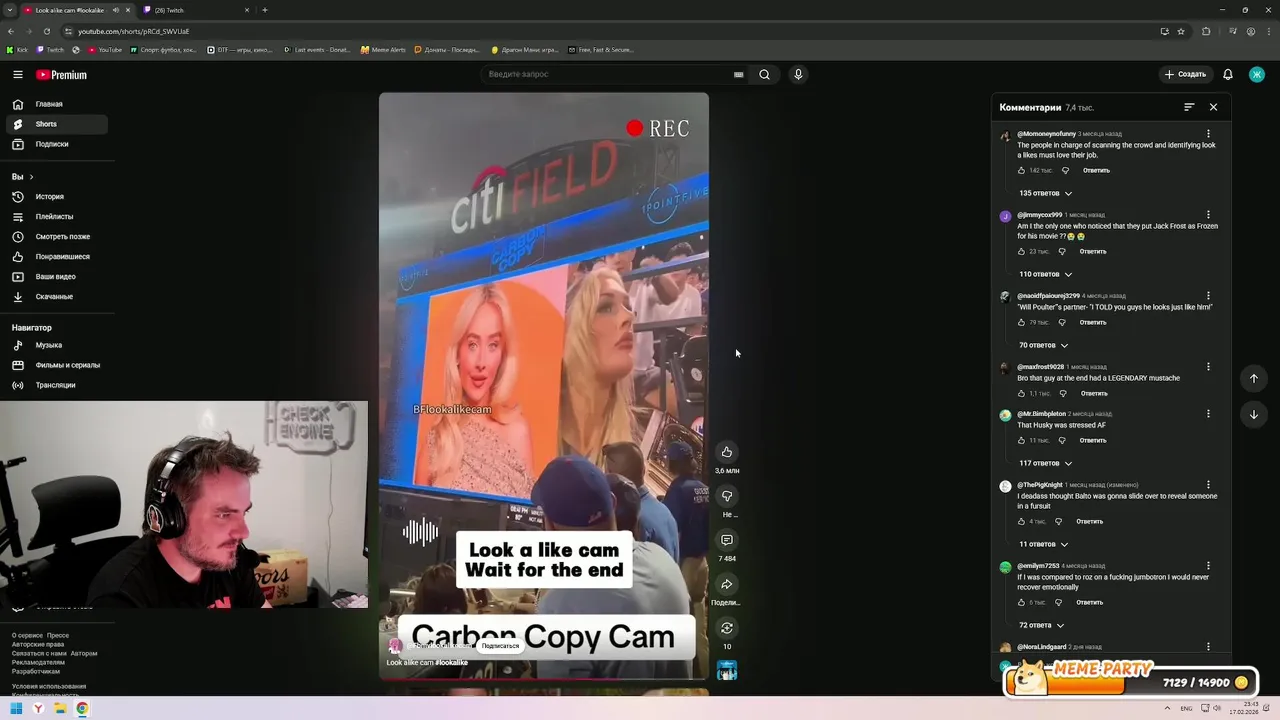Image resolution: width=1280 pixels, height=720 pixels.
Task: Open the Kick bookmark
Action: click(x=18, y=50)
